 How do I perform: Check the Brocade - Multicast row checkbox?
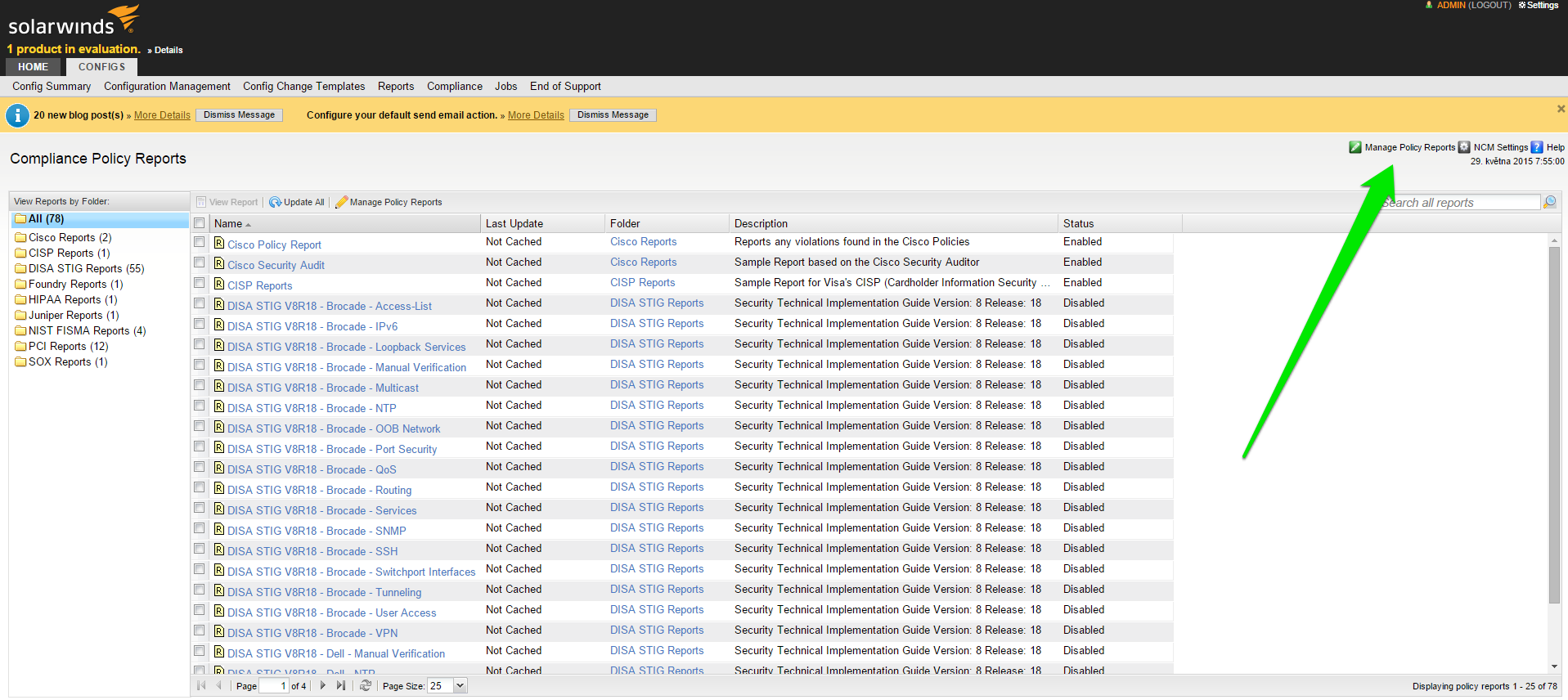coord(199,385)
